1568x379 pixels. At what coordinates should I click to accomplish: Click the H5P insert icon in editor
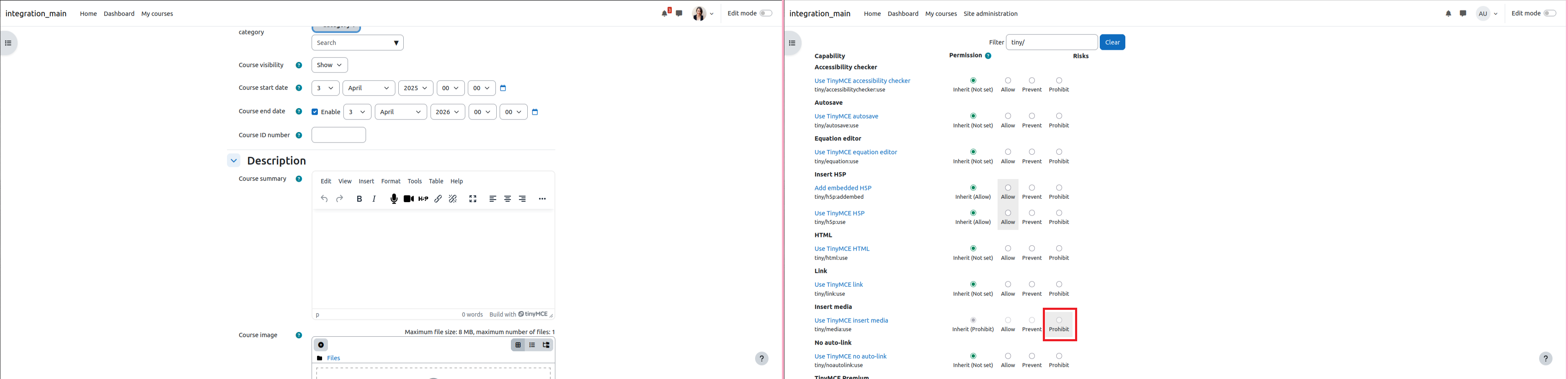coord(423,199)
